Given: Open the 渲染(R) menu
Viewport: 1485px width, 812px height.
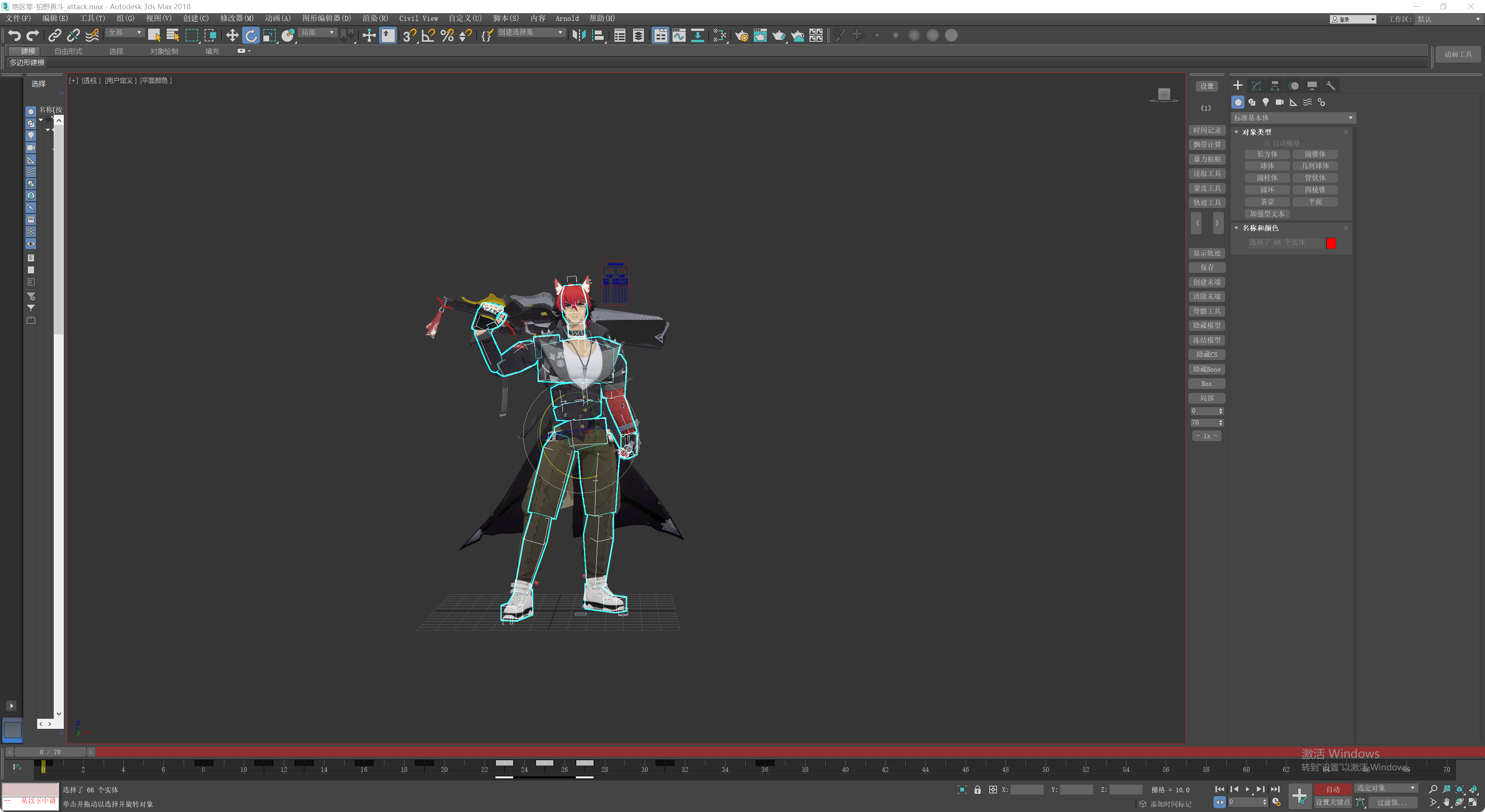Looking at the screenshot, I should tap(375, 19).
